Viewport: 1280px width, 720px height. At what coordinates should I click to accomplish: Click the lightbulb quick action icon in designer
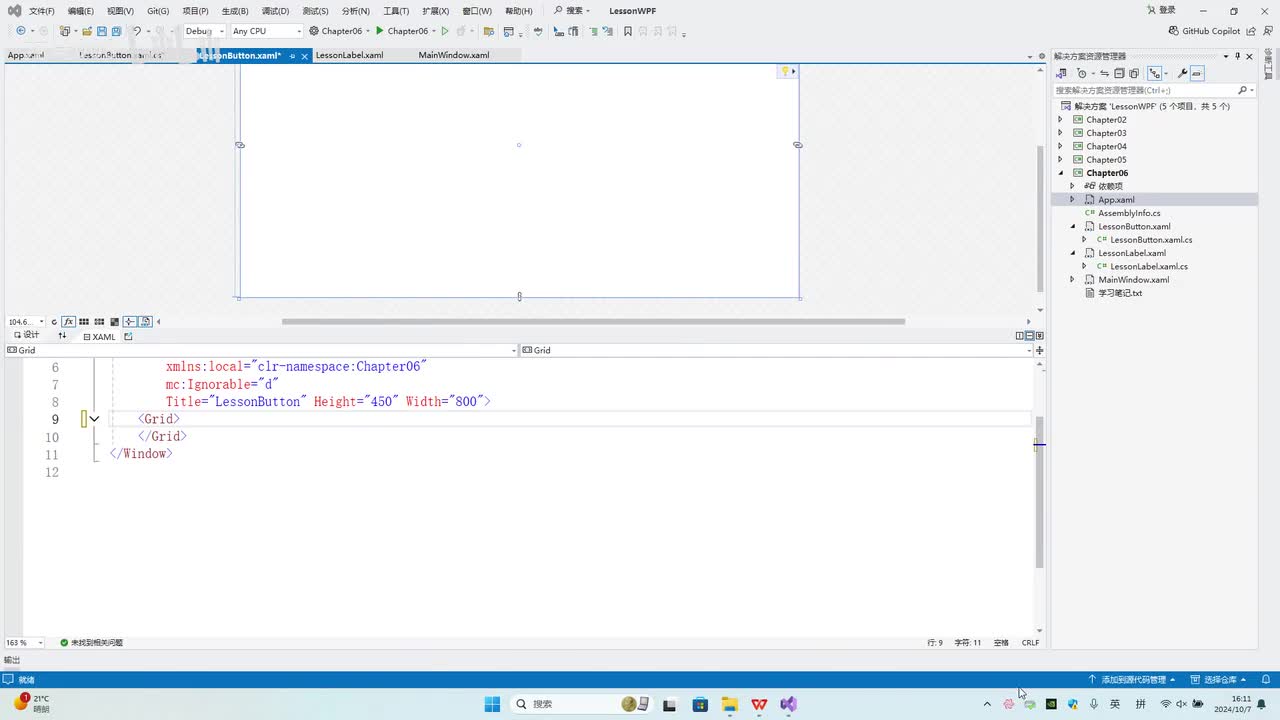[x=786, y=71]
